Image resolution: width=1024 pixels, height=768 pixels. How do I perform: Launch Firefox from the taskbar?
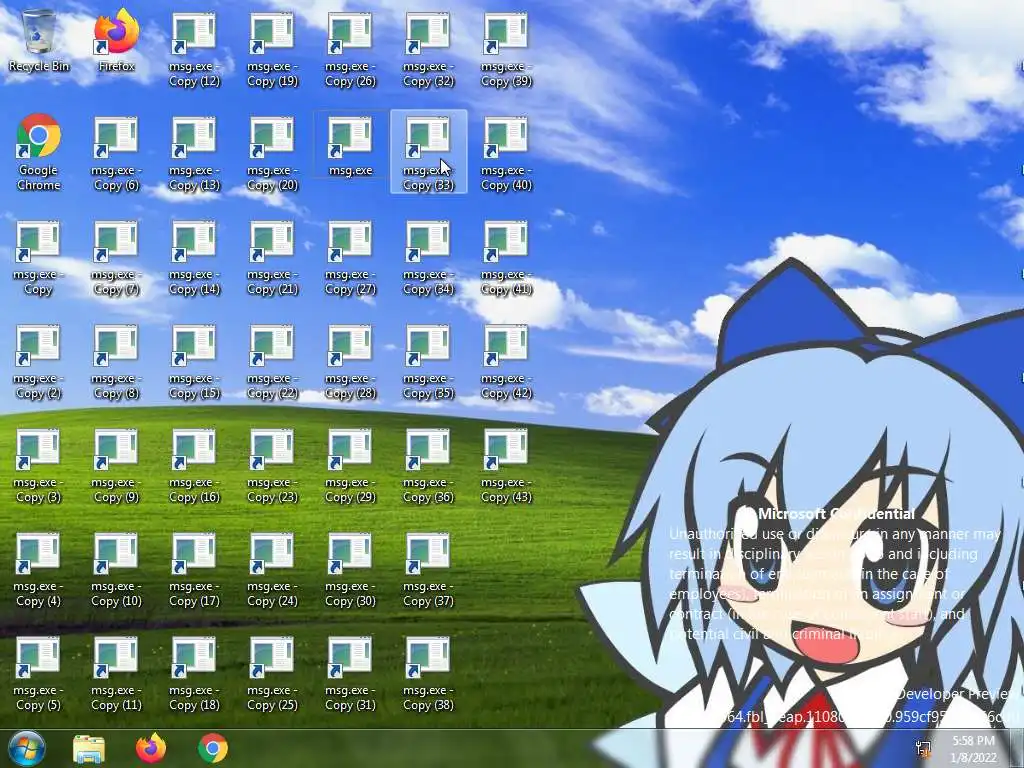coord(151,748)
